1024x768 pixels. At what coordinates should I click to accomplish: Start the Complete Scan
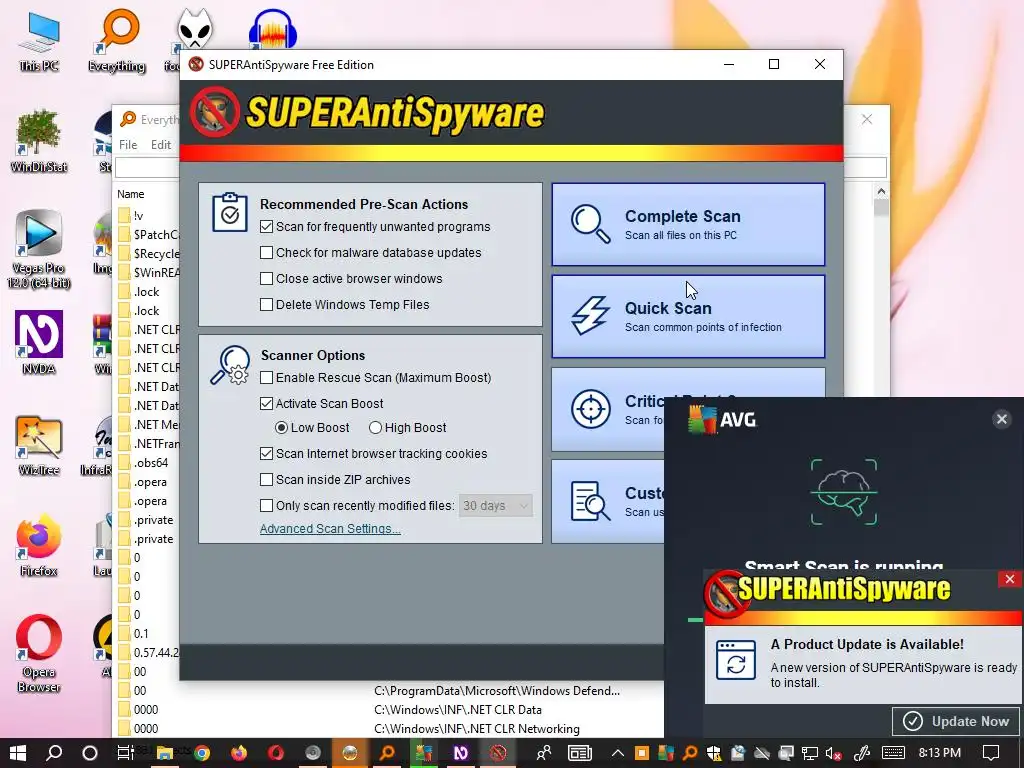(x=688, y=224)
